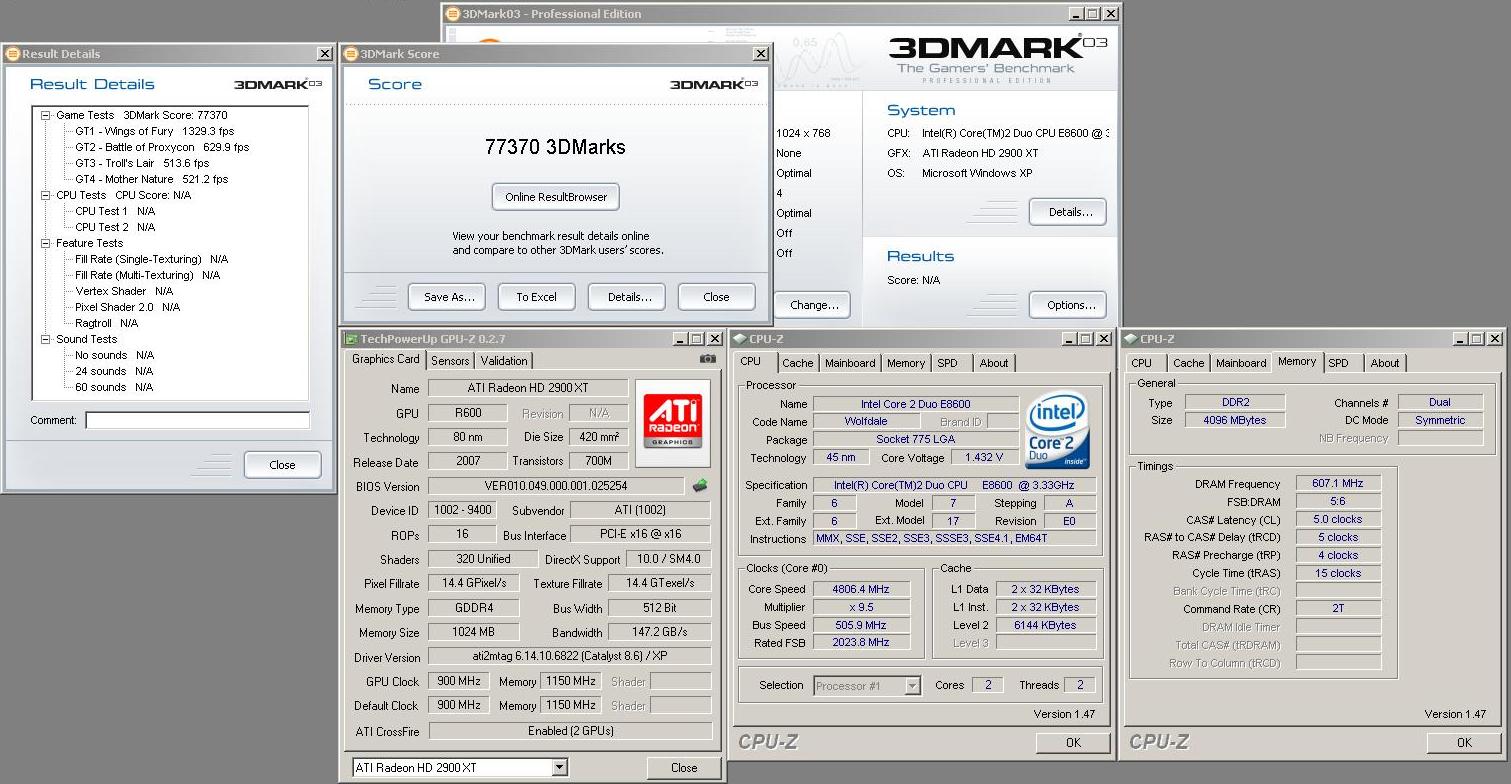
Task: Open Memory tab in CPU-Z CPU window
Action: point(905,363)
